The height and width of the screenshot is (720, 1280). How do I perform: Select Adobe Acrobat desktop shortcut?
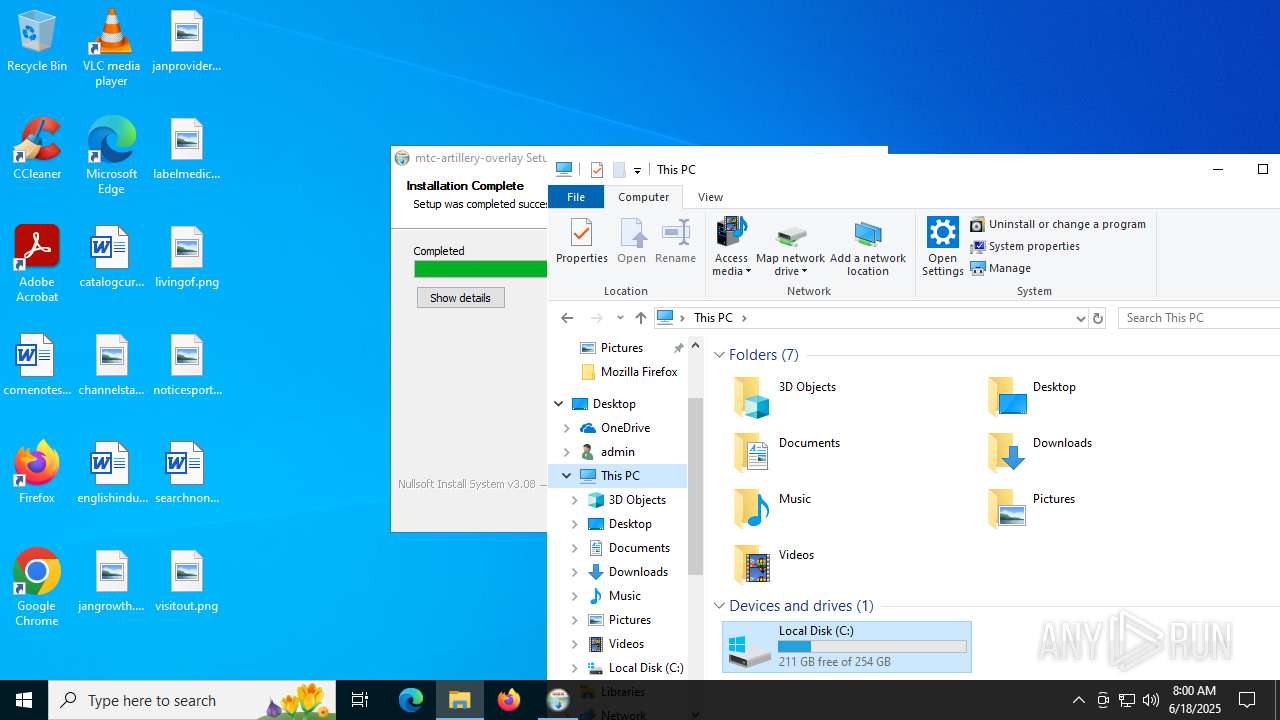click(37, 264)
